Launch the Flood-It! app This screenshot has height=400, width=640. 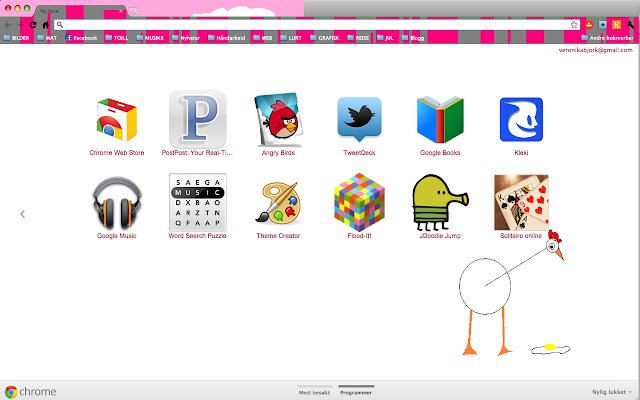pyautogui.click(x=359, y=202)
